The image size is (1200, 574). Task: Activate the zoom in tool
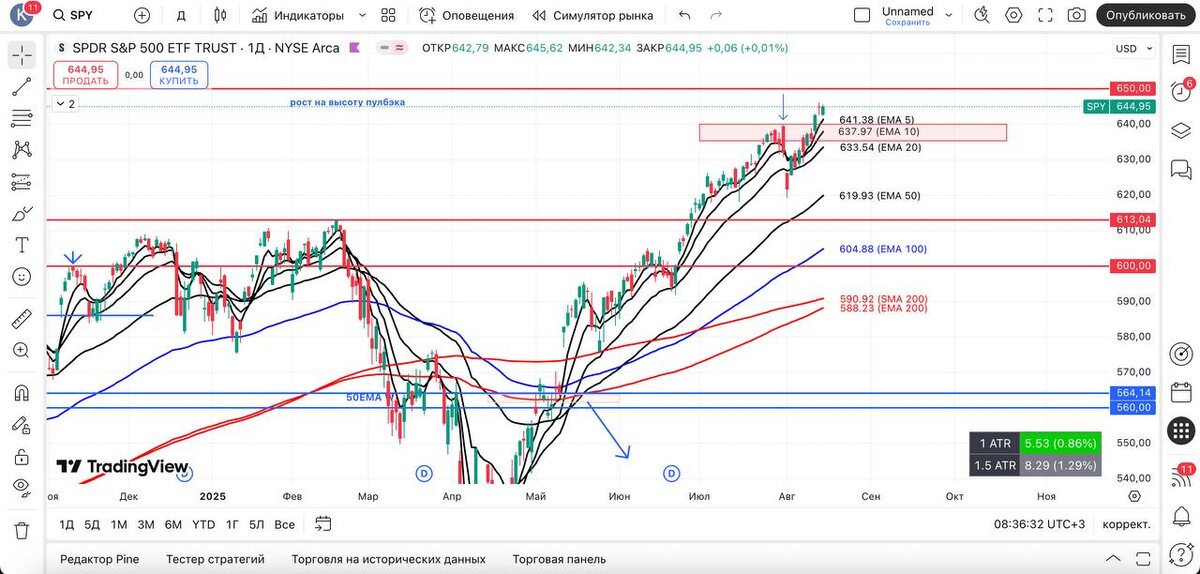click(x=21, y=350)
